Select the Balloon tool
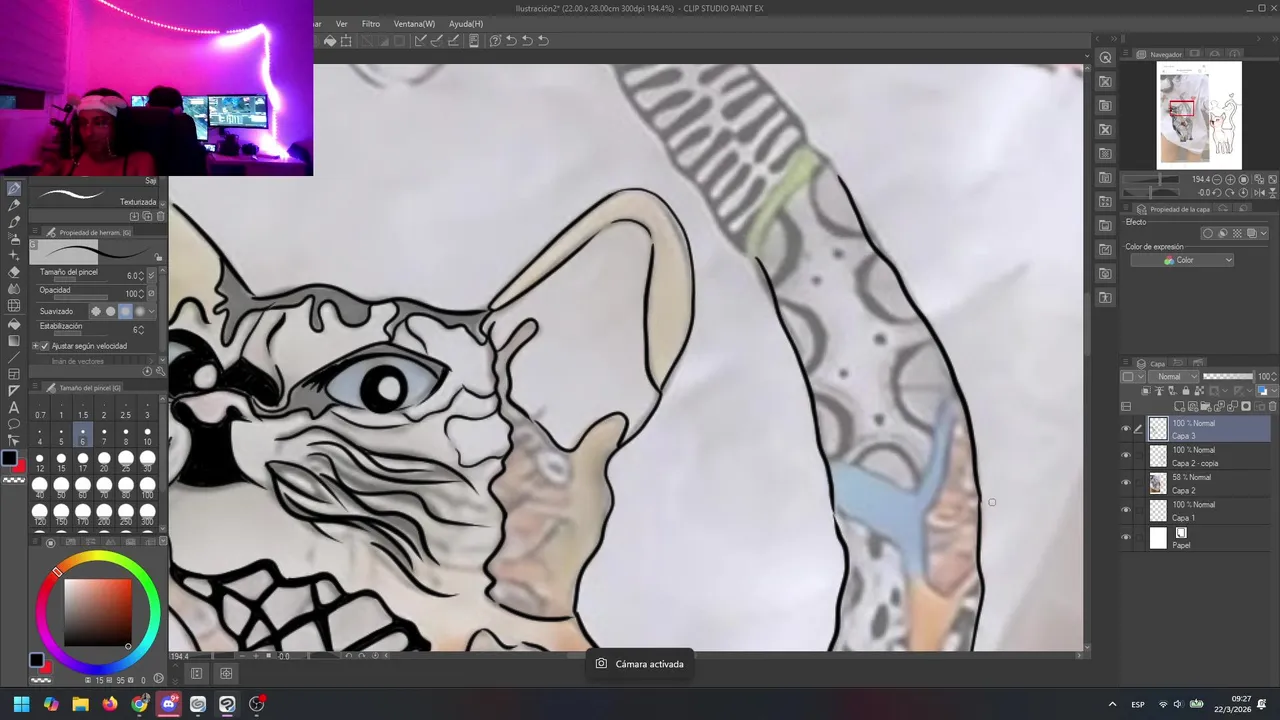 (x=14, y=423)
